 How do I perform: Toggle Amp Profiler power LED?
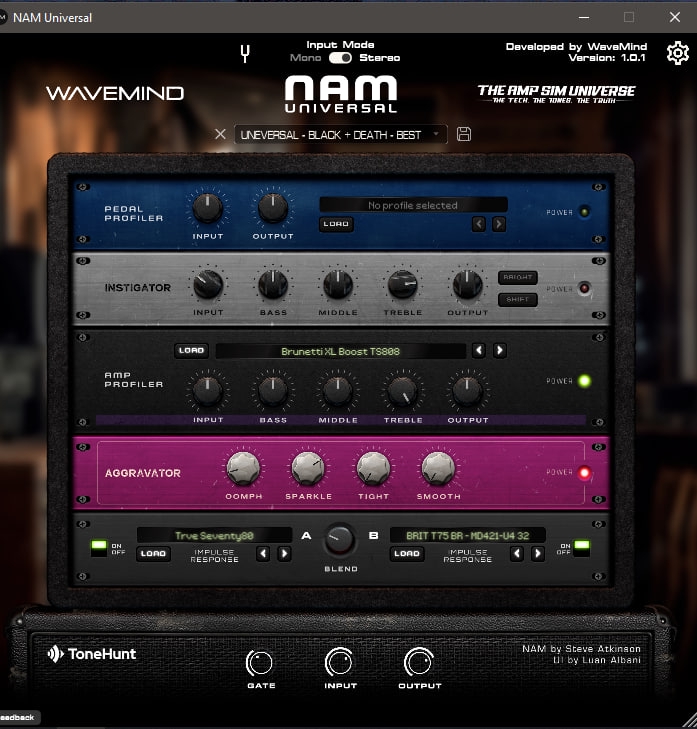coord(584,381)
